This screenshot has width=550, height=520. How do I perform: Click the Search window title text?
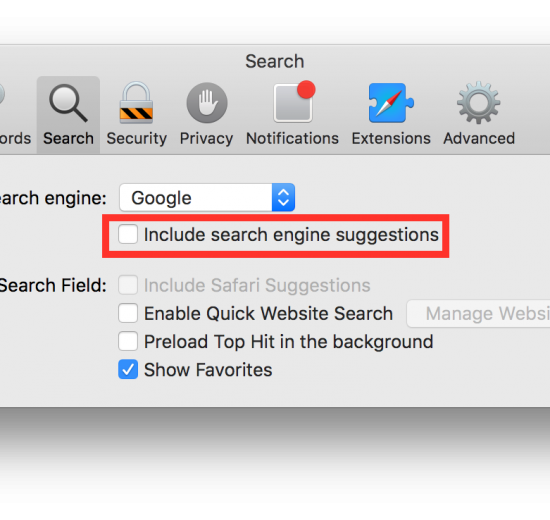pyautogui.click(x=275, y=61)
